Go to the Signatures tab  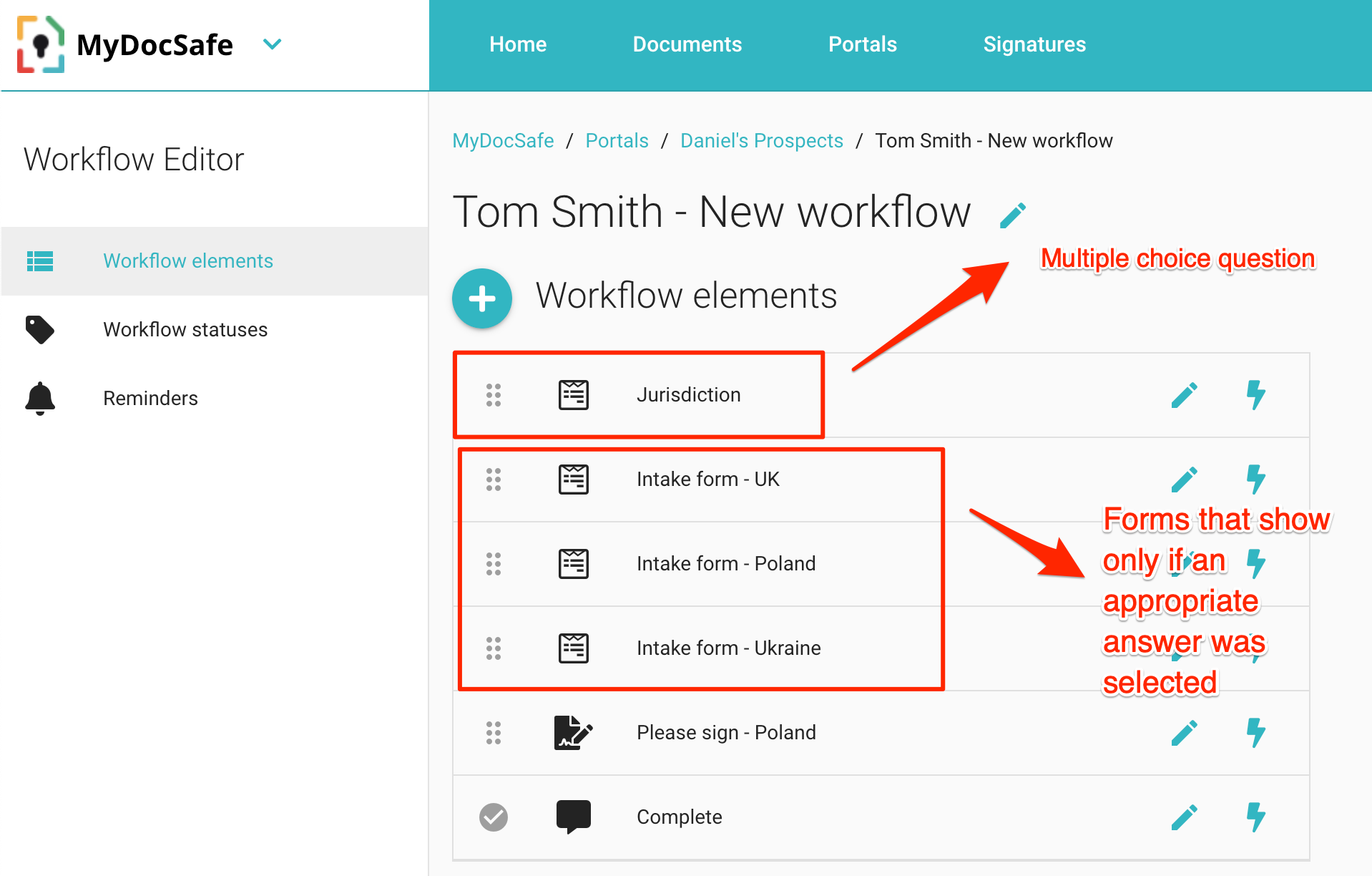click(x=1034, y=44)
